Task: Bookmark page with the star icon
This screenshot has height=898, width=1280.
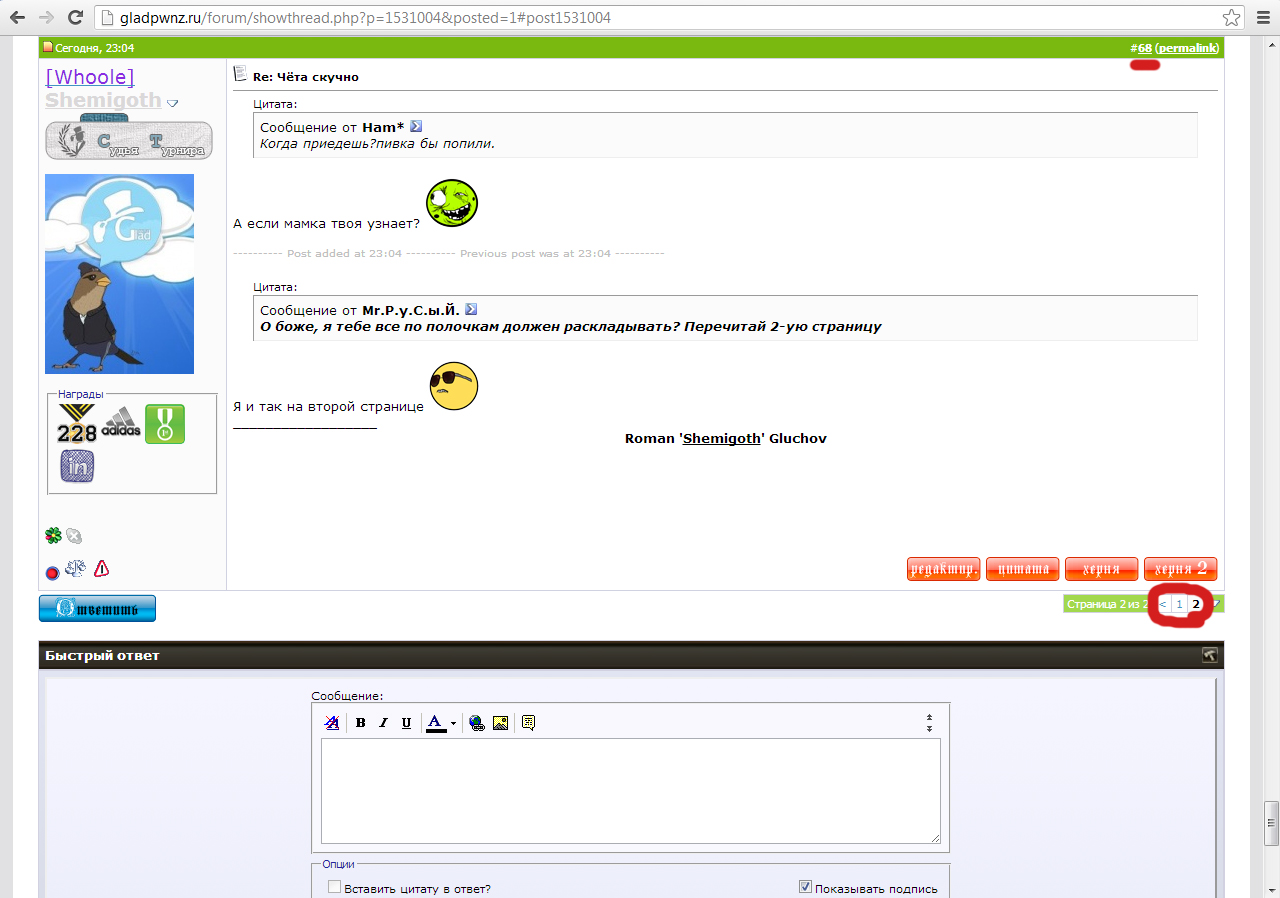Action: coord(1232,18)
